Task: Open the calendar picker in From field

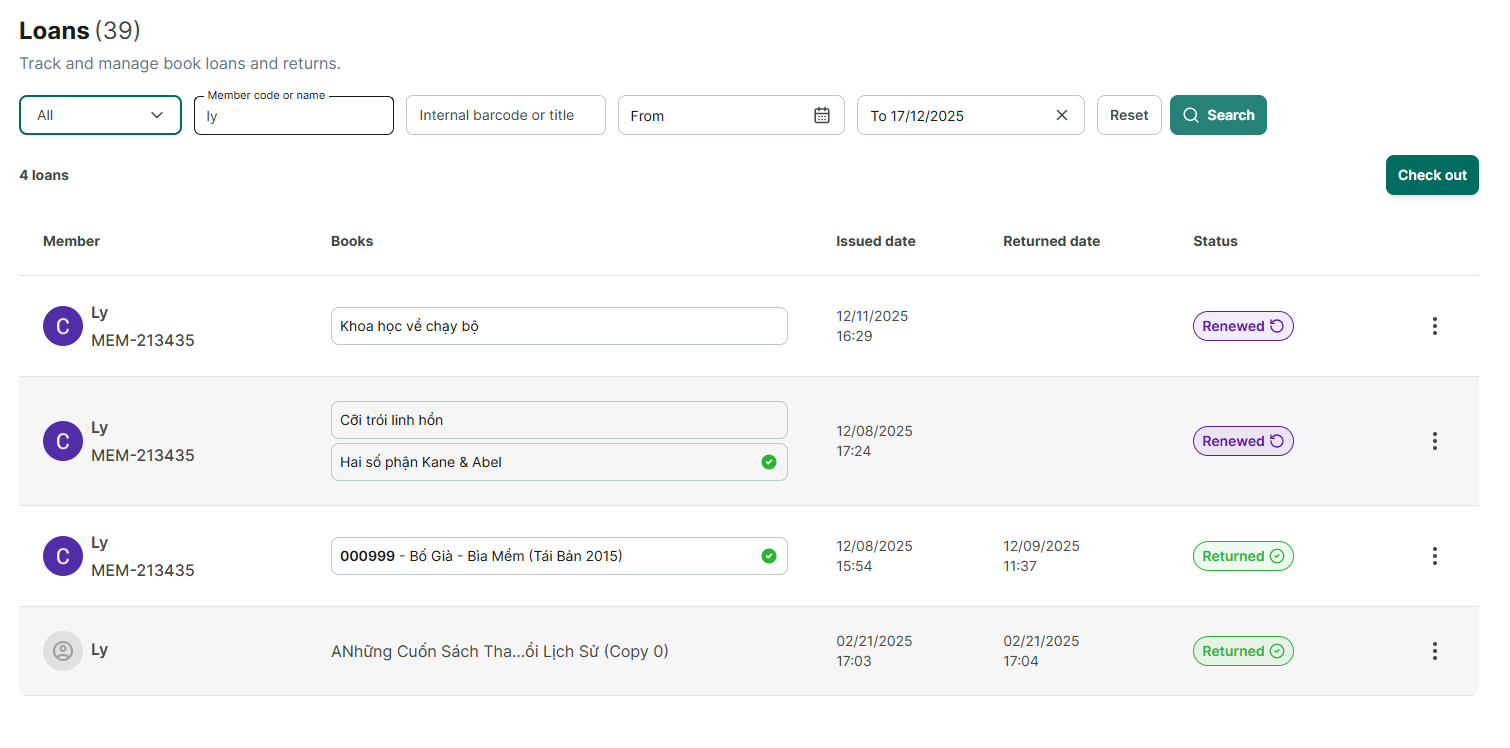Action: [x=822, y=115]
